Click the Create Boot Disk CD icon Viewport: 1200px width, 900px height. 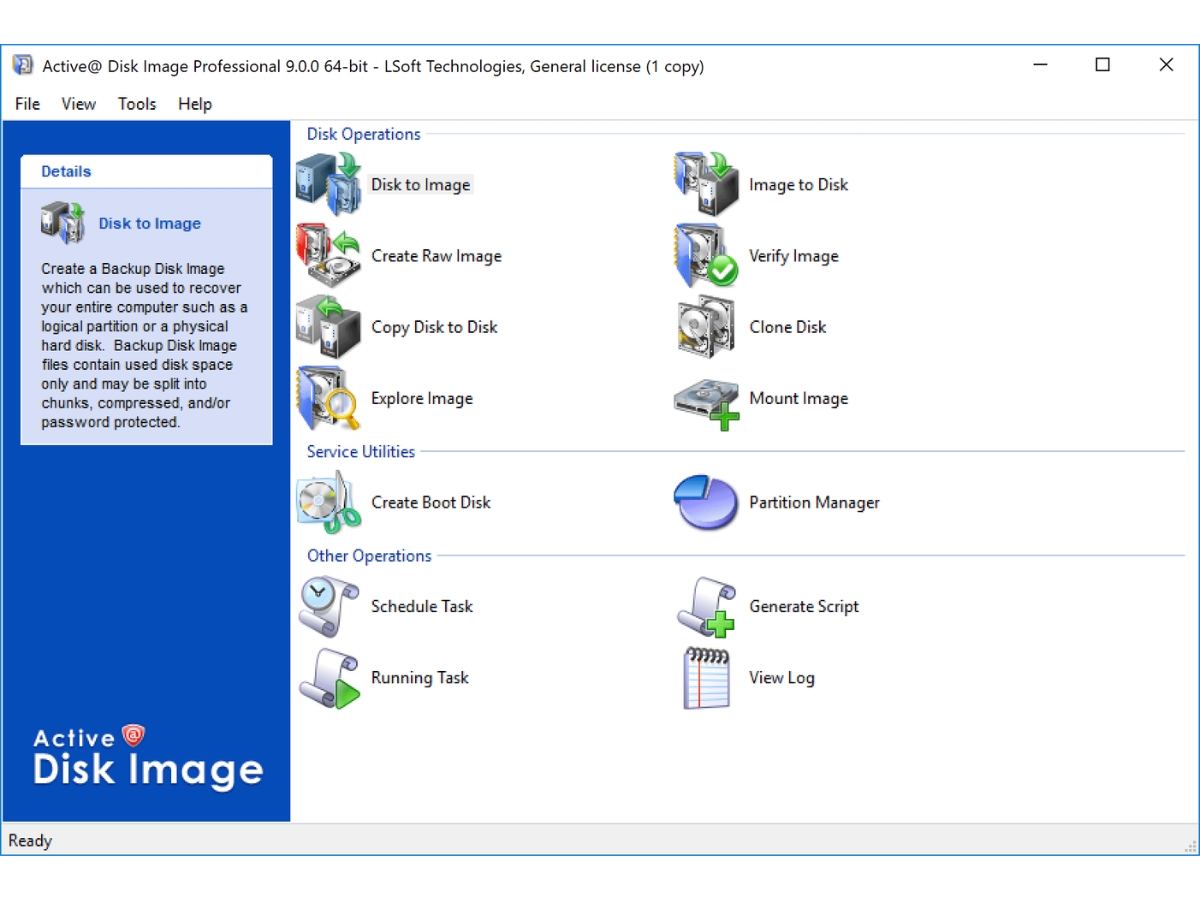tap(329, 502)
